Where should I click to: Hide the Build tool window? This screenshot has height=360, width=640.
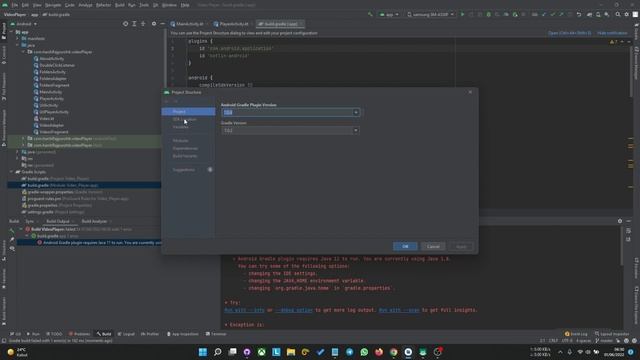coord(629,221)
